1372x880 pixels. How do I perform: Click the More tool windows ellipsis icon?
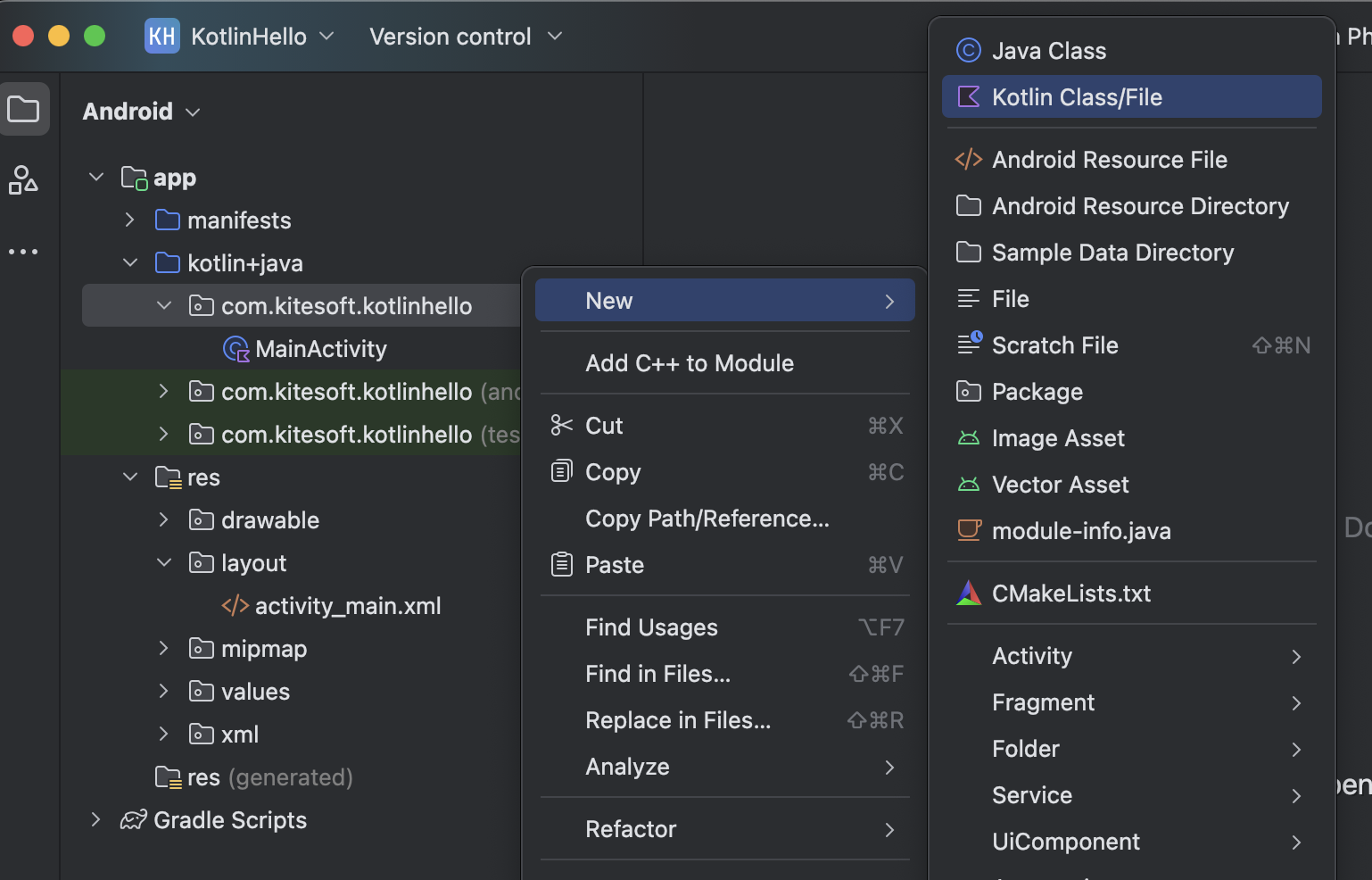23,252
